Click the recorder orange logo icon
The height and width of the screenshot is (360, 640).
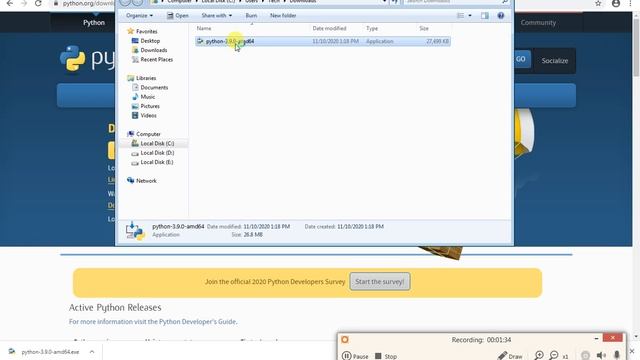coord(345,340)
